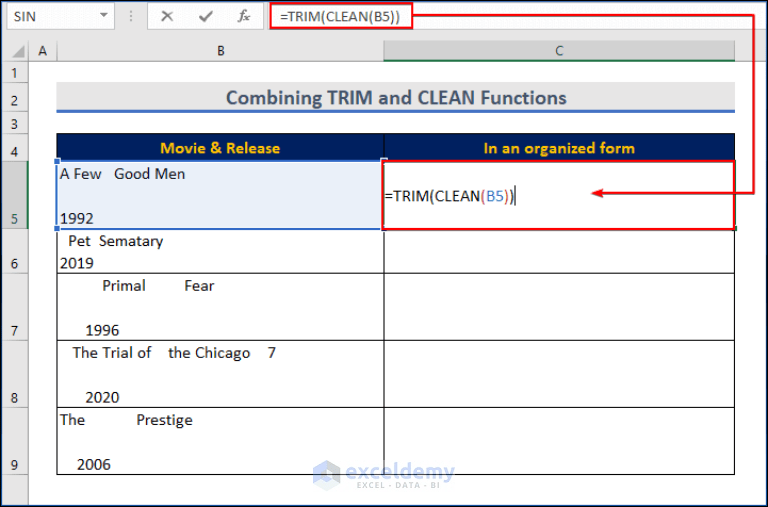Viewport: 768px width, 507px height.
Task: Click the title 'Combining TRIM and CLEAN Functions'
Action: pos(396,97)
